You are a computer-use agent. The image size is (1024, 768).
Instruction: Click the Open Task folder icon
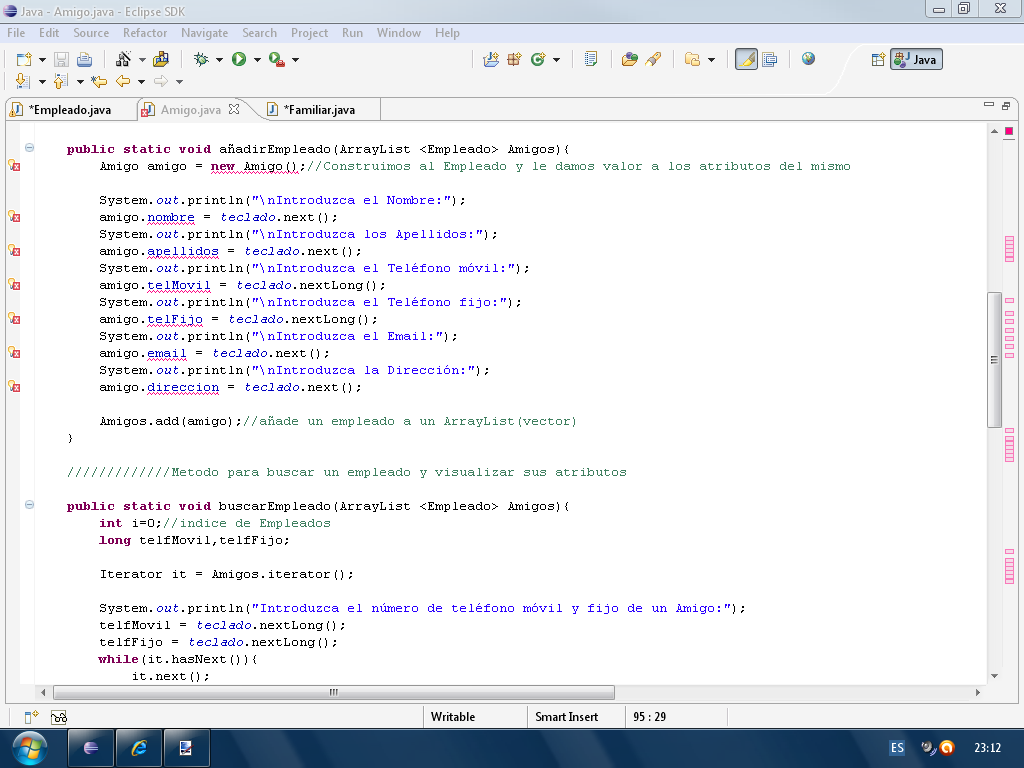pos(630,59)
